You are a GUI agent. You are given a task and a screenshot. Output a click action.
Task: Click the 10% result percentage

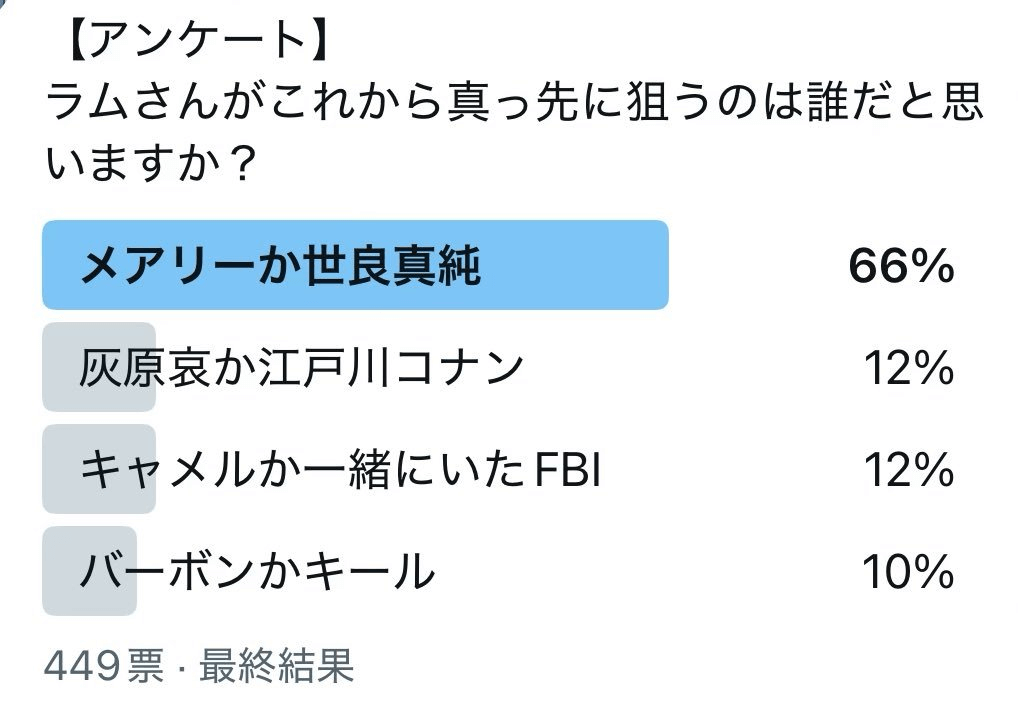coord(907,573)
